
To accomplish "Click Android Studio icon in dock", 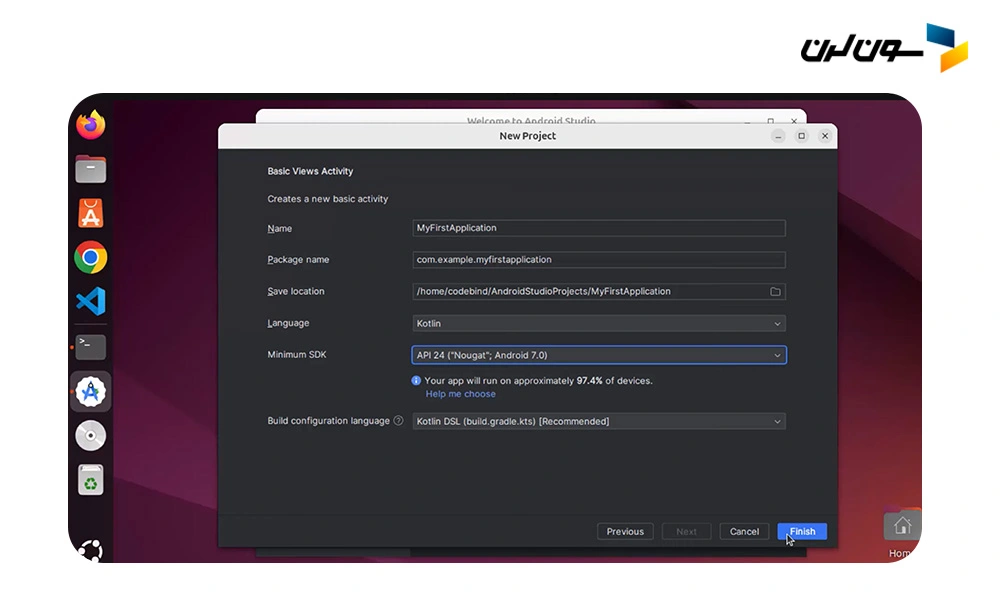I will (91, 391).
